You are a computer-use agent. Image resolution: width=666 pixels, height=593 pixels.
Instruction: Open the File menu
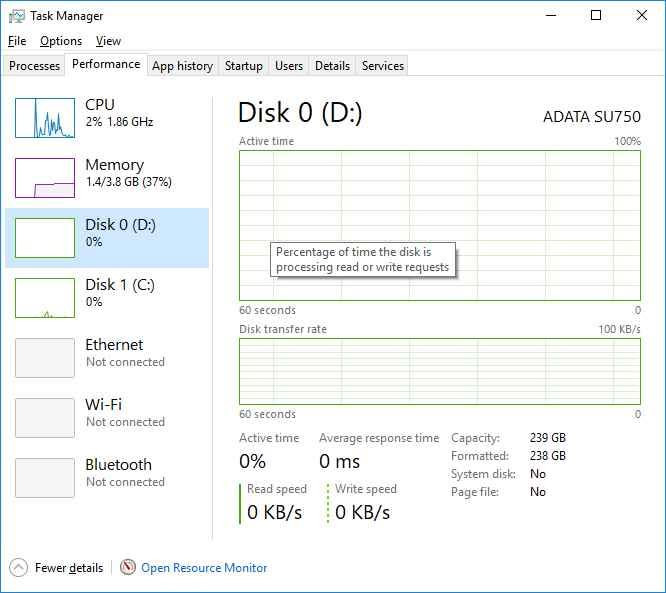17,41
